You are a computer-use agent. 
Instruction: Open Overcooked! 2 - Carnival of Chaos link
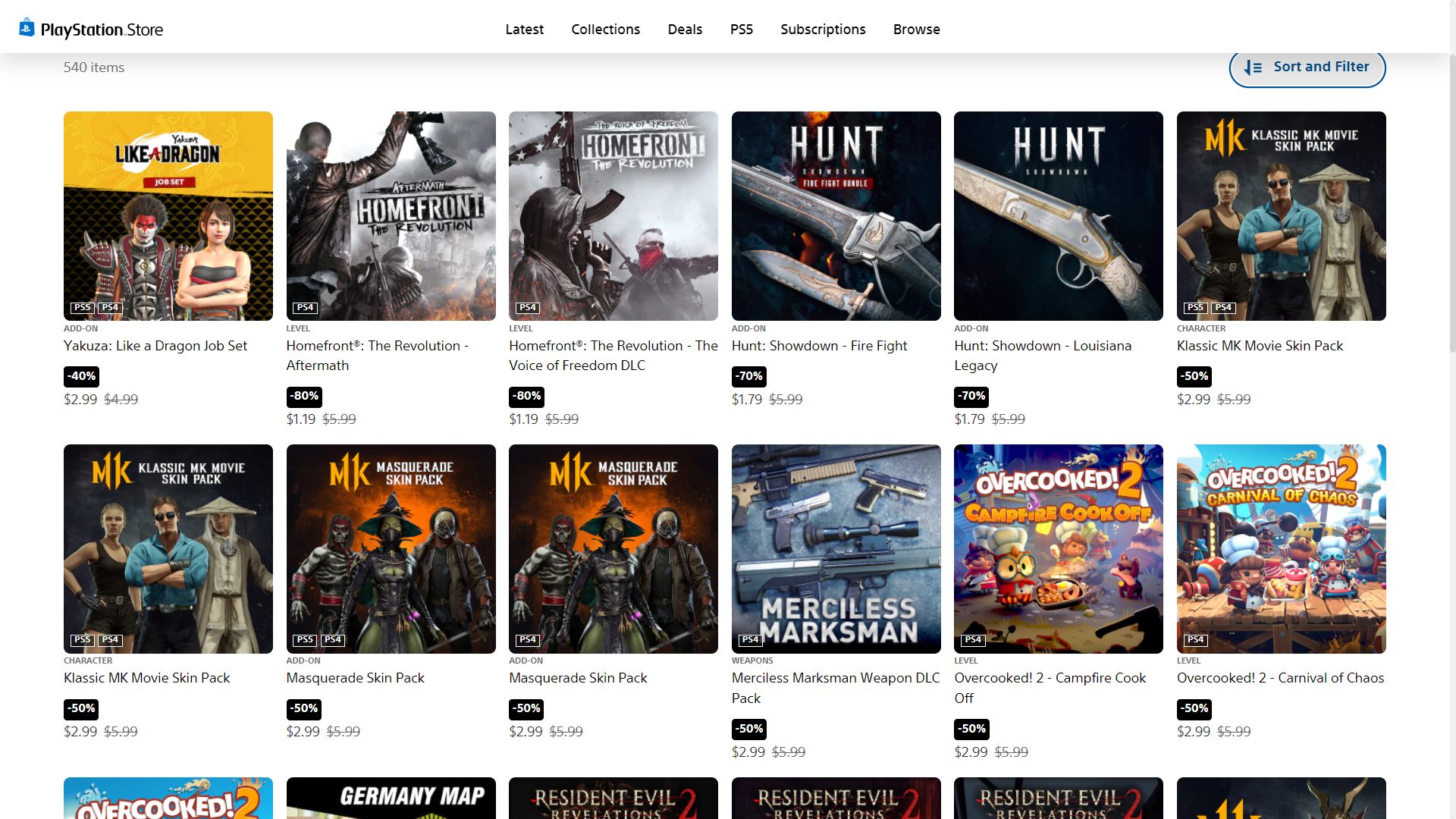(1280, 678)
